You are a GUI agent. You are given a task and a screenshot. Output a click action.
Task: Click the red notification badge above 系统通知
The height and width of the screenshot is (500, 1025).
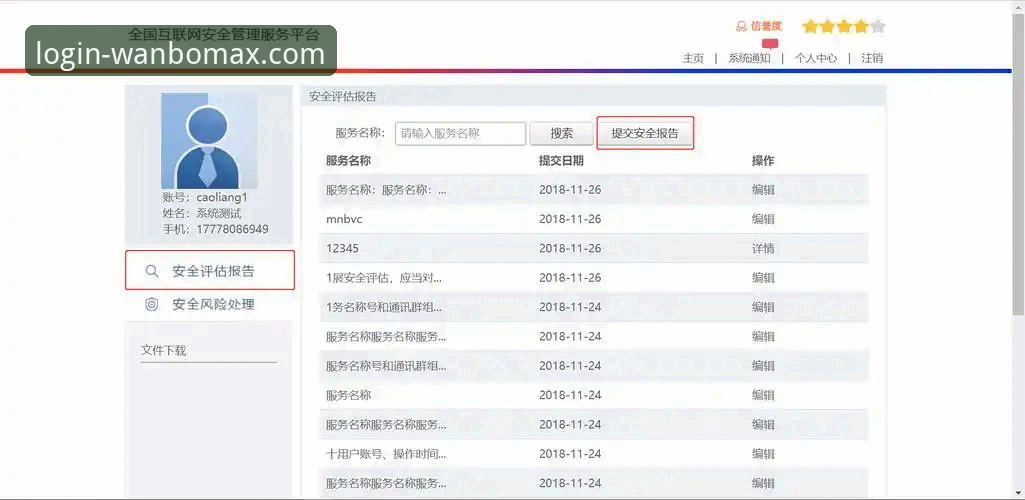pos(770,44)
